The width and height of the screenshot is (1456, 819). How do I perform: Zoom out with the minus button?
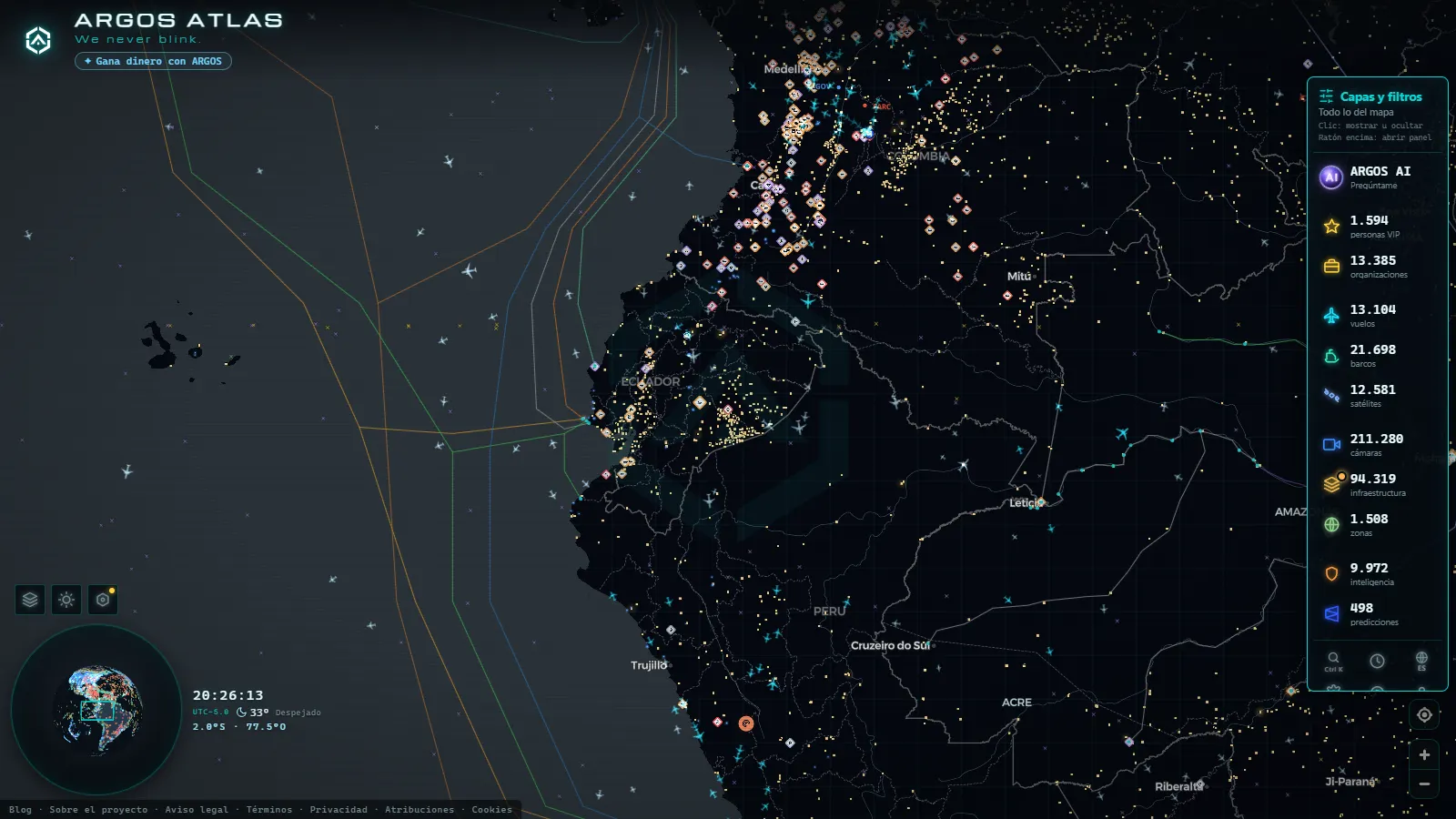pyautogui.click(x=1424, y=784)
